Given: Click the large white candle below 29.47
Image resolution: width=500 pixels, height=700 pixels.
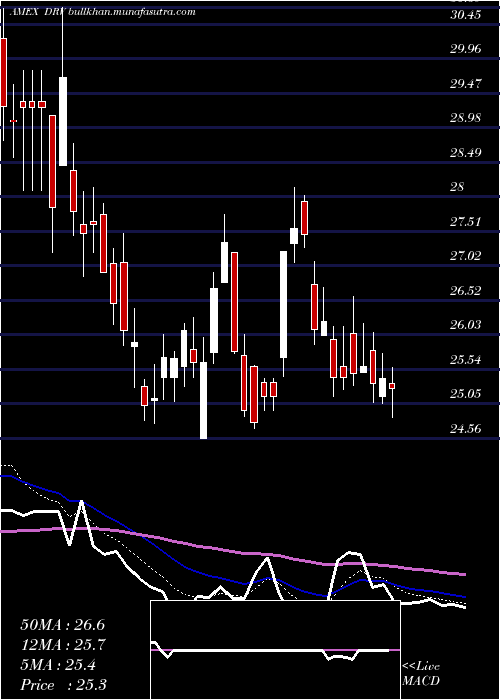Looking at the screenshot, I should tap(63, 121).
